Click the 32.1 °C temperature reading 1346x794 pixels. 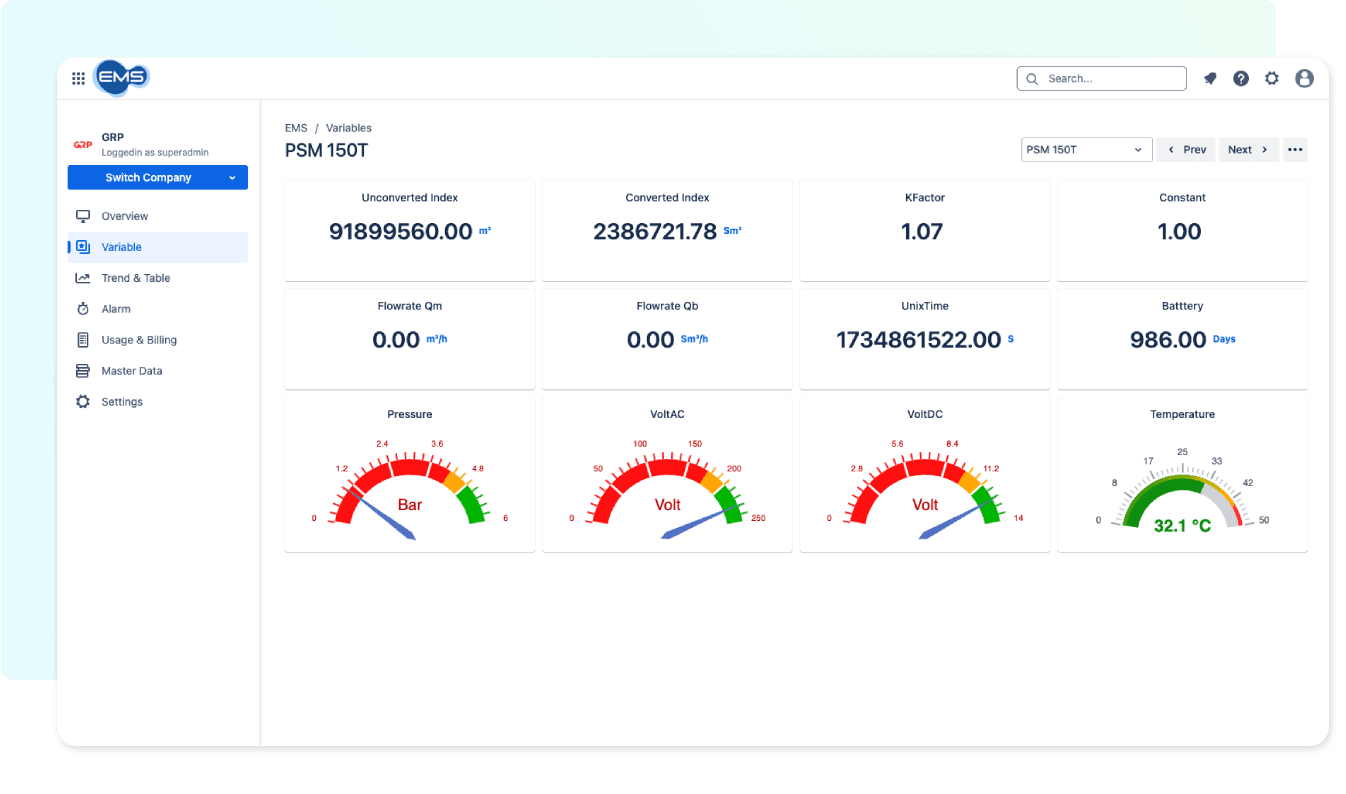pyautogui.click(x=1182, y=525)
